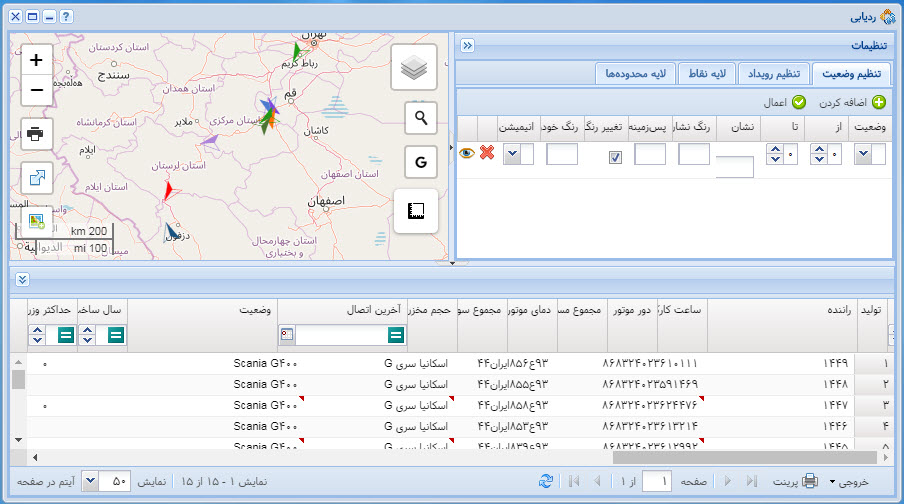This screenshot has height=504, width=904.
Task: Switch to تنظیم رویداد tab
Action: (776, 73)
